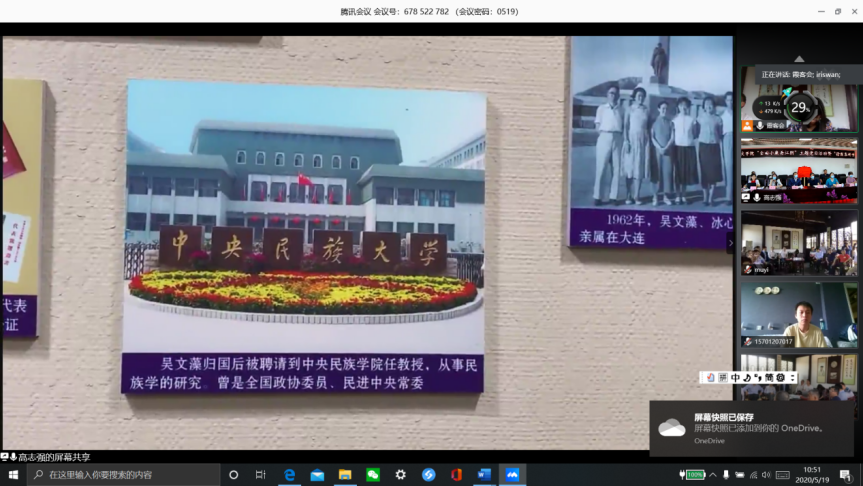
Task: Expand side panel arrow beside shared screen
Action: click(x=730, y=243)
